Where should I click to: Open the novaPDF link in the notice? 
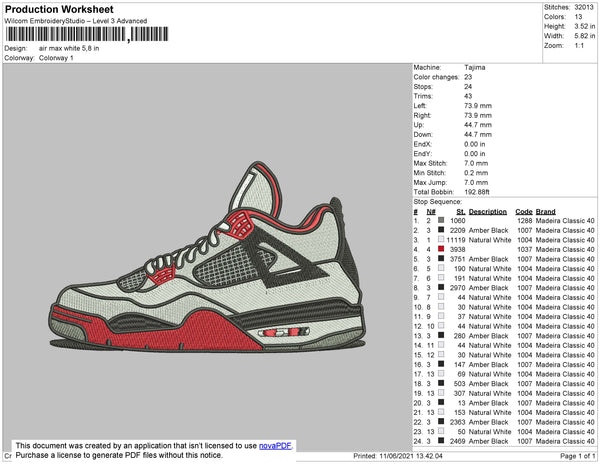click(x=275, y=446)
